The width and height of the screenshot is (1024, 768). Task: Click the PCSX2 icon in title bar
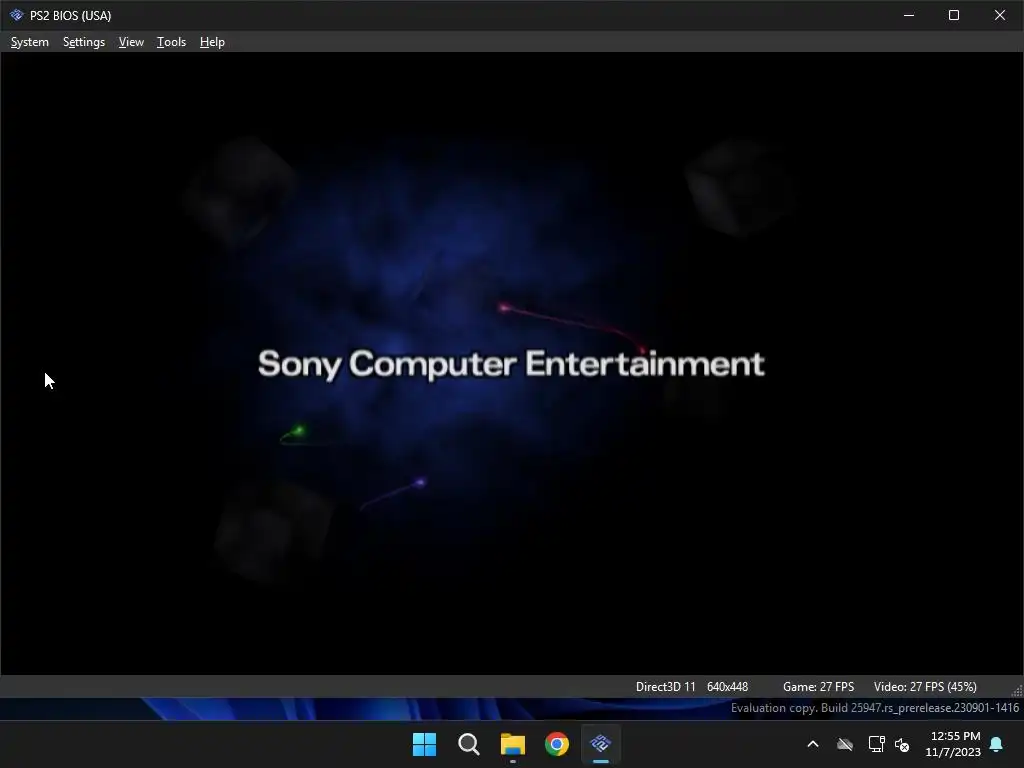pyautogui.click(x=16, y=15)
